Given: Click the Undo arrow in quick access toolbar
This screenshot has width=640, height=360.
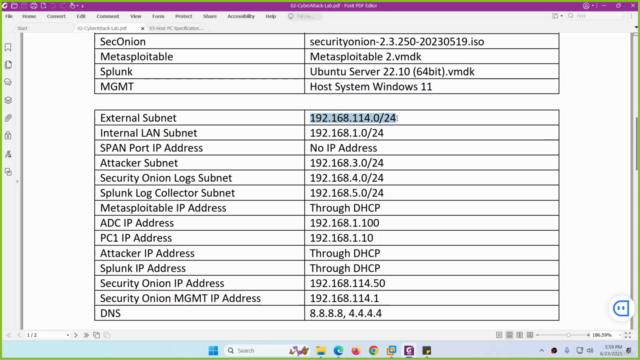Looking at the screenshot, I should pyautogui.click(x=53, y=6).
